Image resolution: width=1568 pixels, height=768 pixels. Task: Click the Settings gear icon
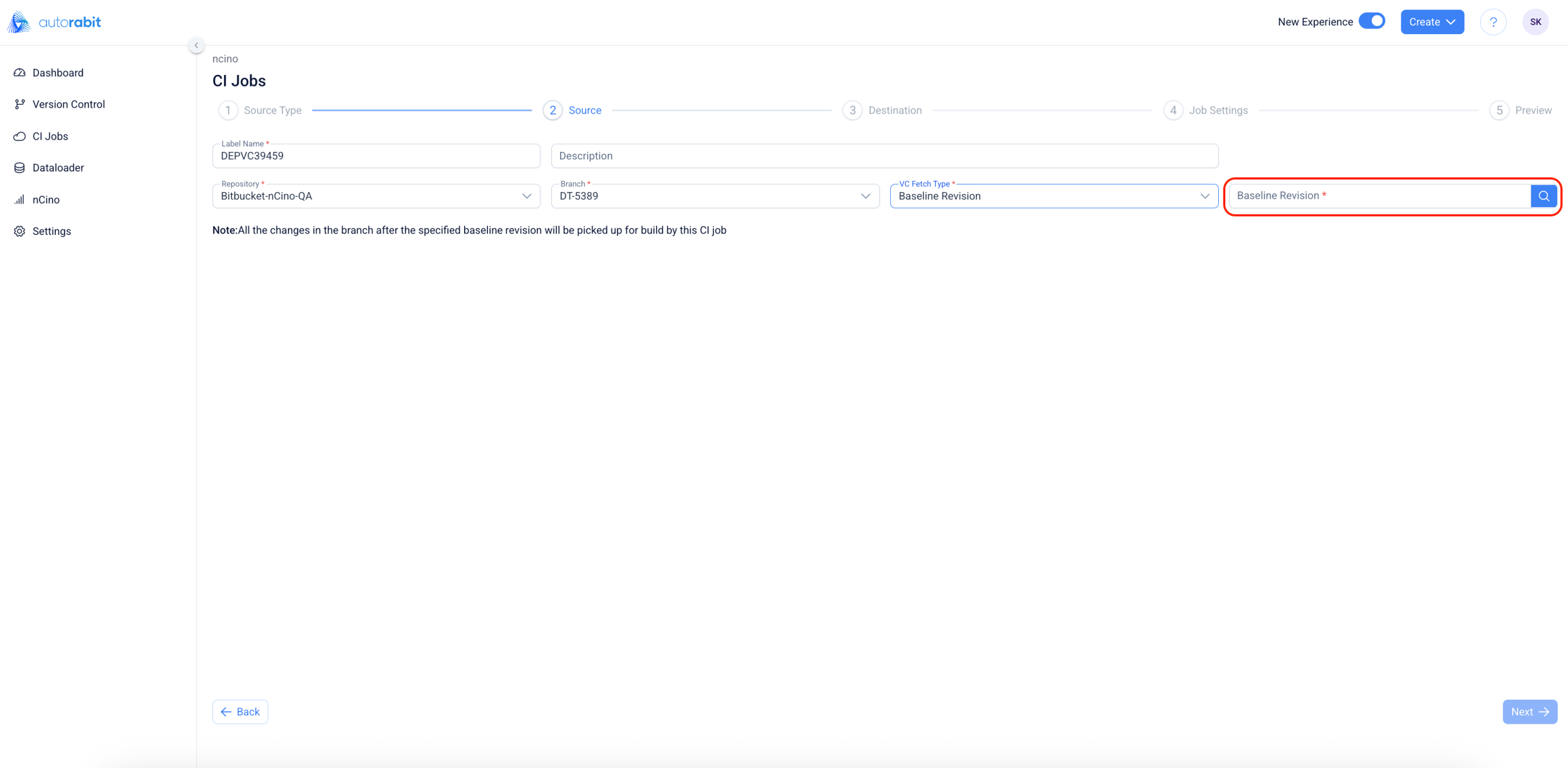pos(20,231)
